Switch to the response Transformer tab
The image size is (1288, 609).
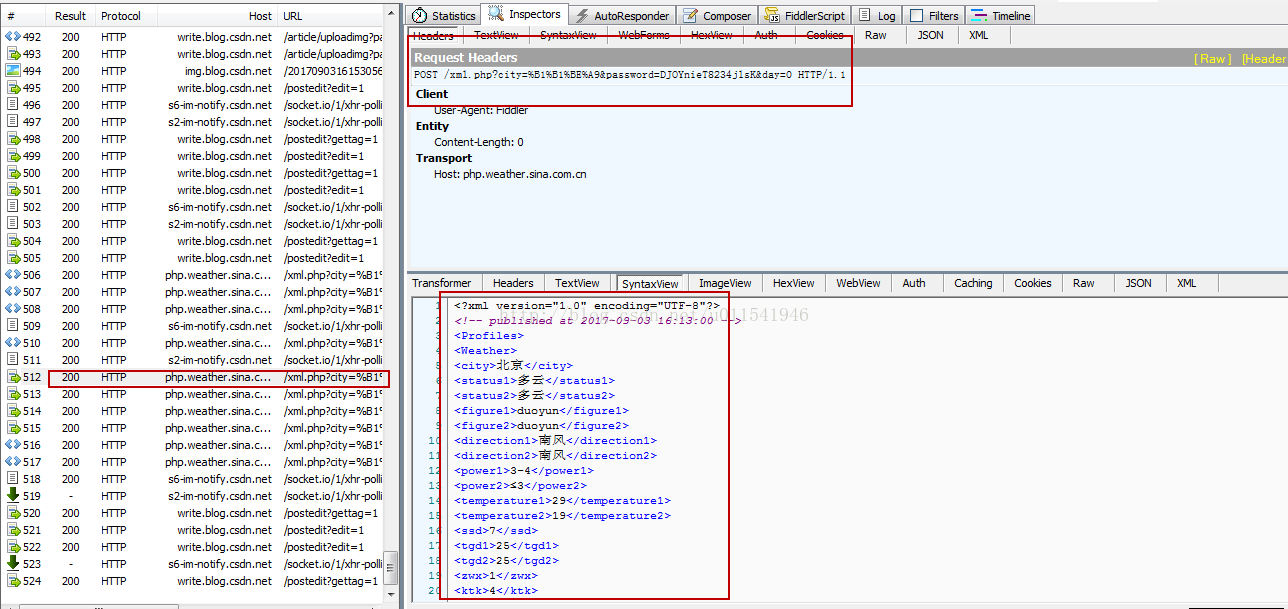click(x=442, y=283)
